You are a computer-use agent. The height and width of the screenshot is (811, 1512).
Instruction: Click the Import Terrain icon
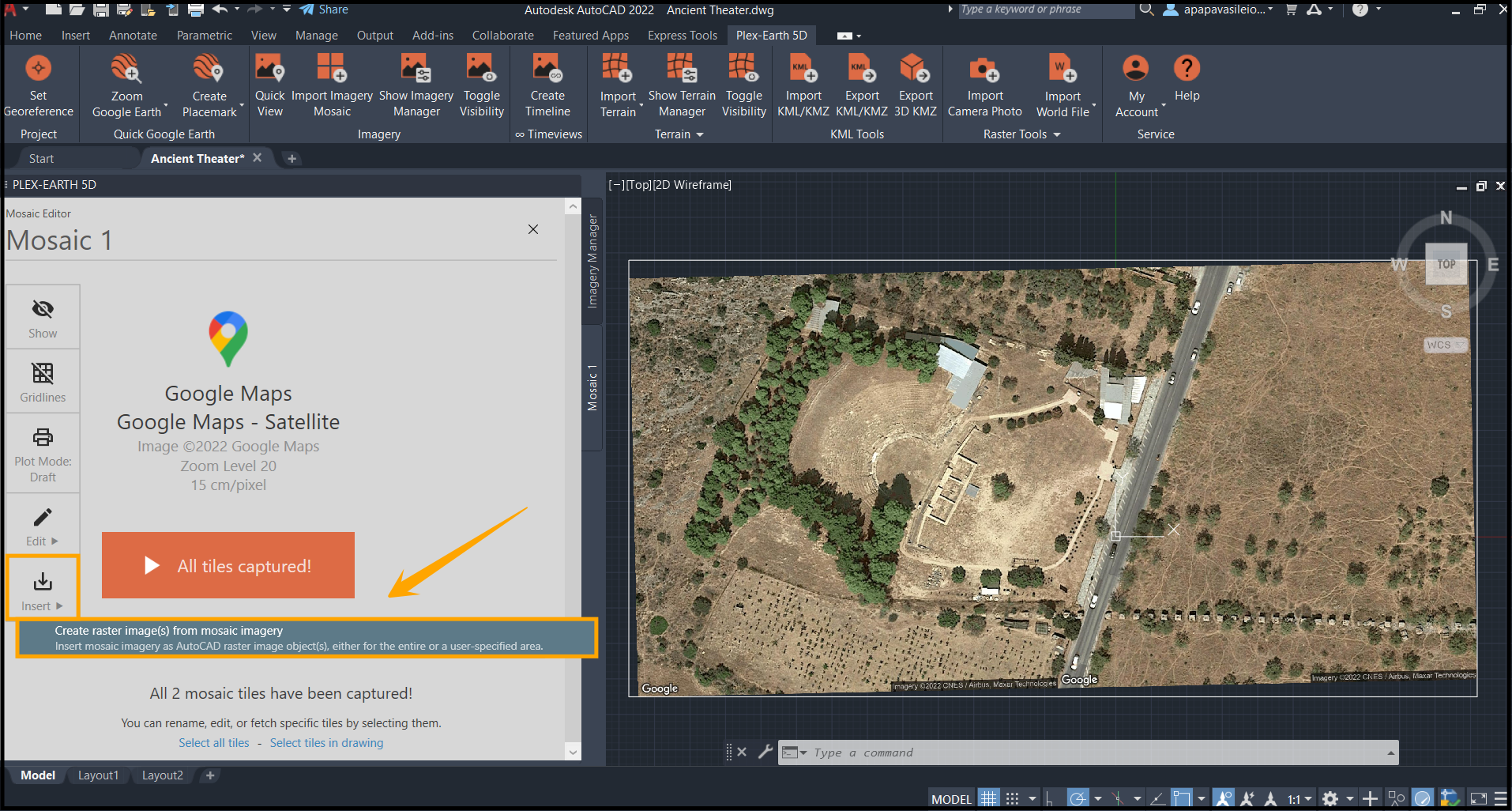[618, 85]
